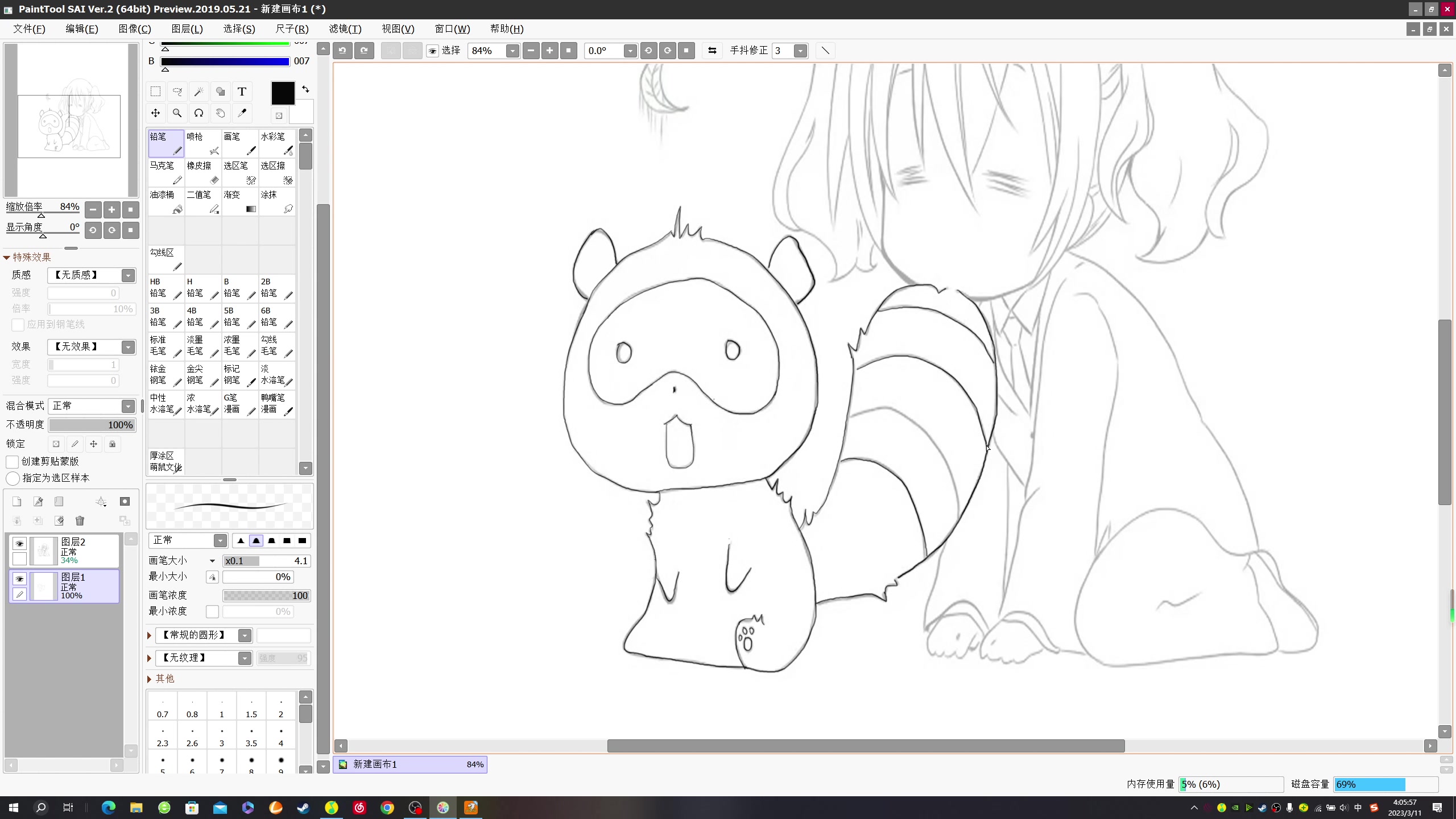Open the 【常规的圆形】 brush shape dropdown
Viewport: 1456px width, 819px height.
click(x=245, y=635)
